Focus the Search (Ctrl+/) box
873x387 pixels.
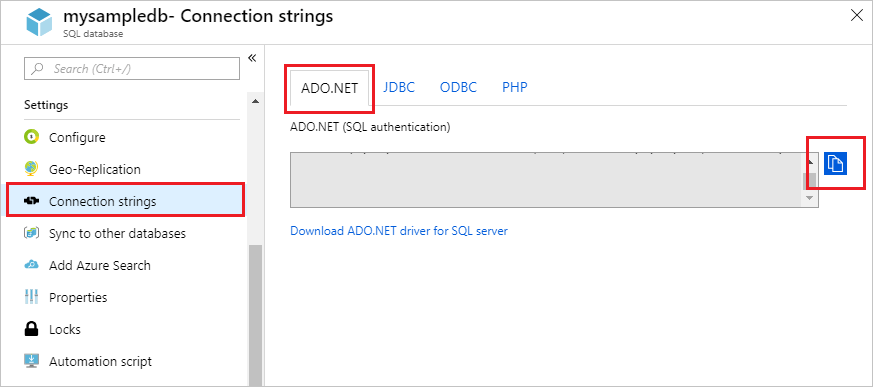point(132,68)
